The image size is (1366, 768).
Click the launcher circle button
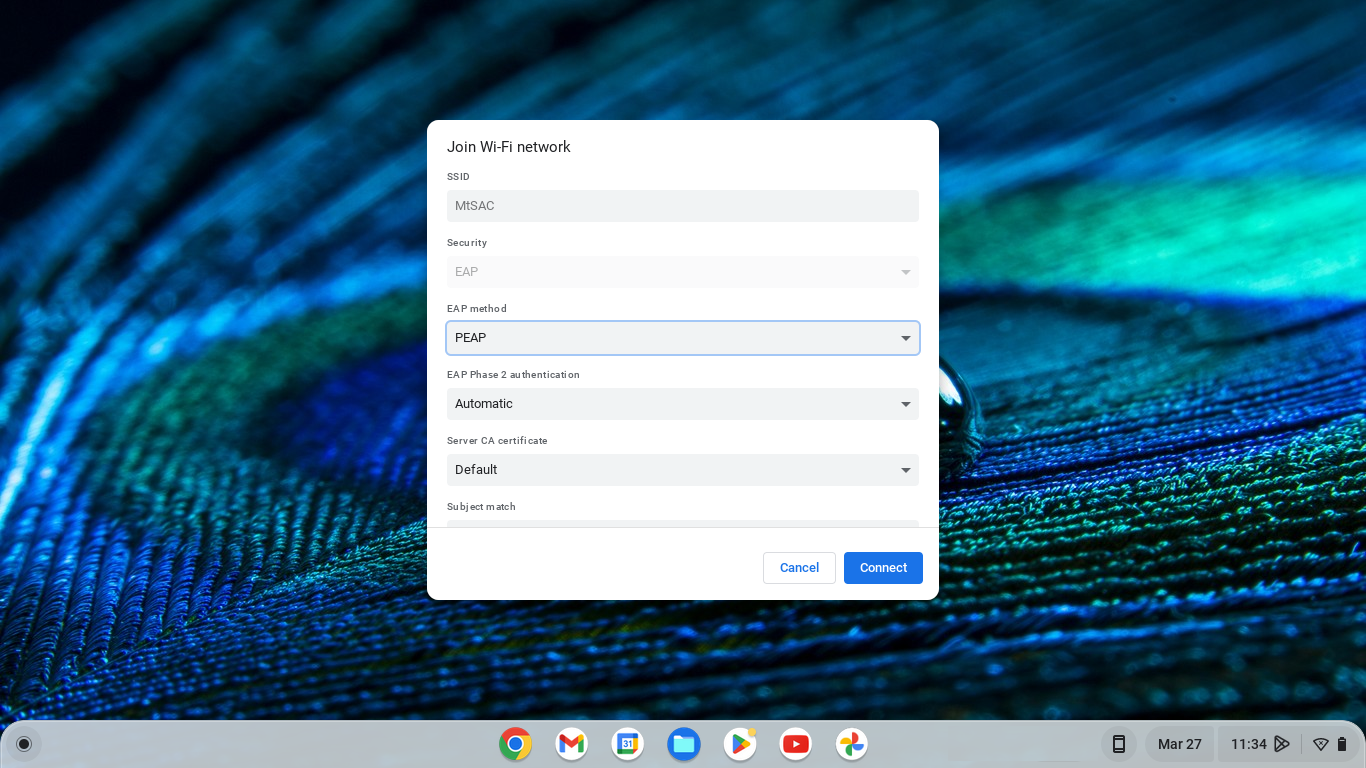pyautogui.click(x=24, y=744)
